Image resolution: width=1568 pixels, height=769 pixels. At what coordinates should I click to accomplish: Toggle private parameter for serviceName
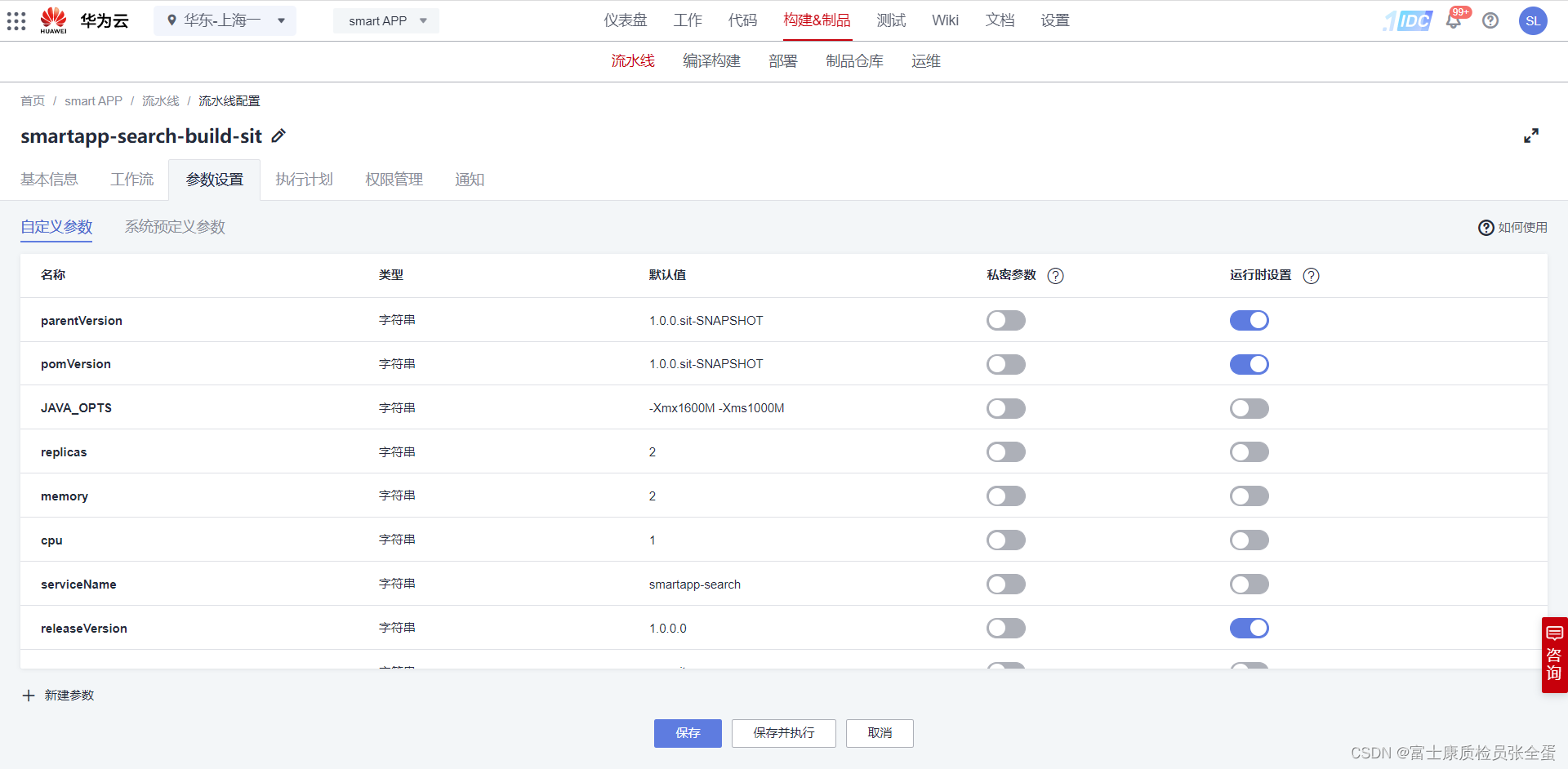[x=1005, y=585]
